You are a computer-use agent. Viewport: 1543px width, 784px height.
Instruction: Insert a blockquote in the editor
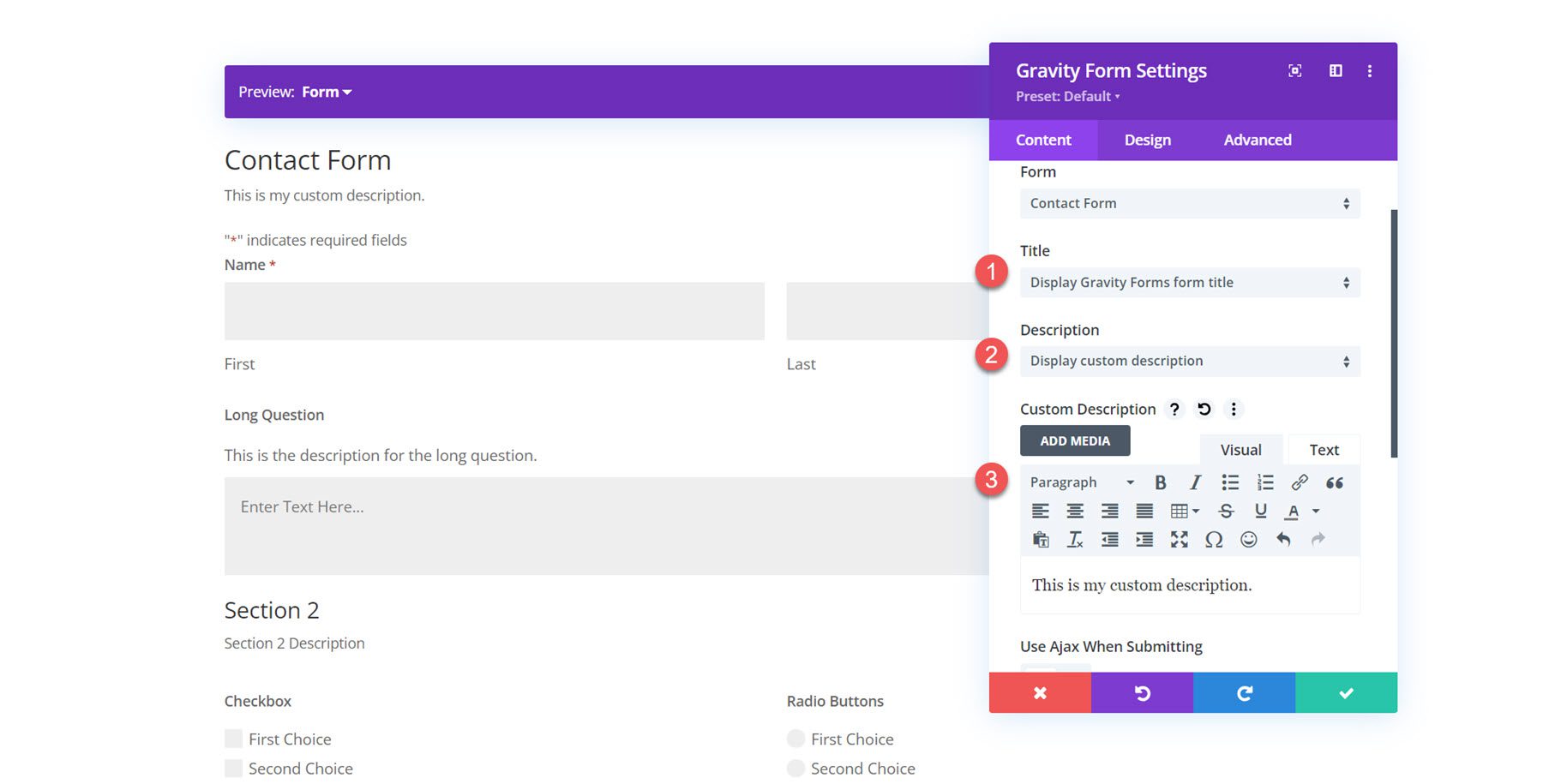(1334, 482)
